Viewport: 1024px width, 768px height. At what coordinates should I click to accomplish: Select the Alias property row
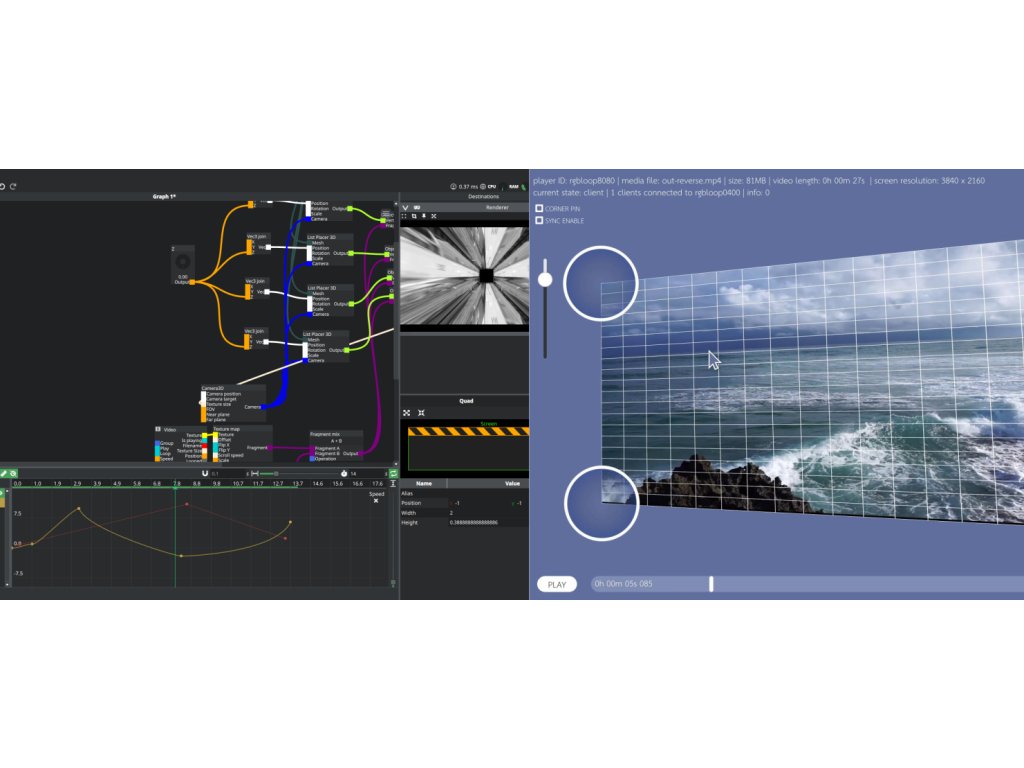(x=464, y=494)
